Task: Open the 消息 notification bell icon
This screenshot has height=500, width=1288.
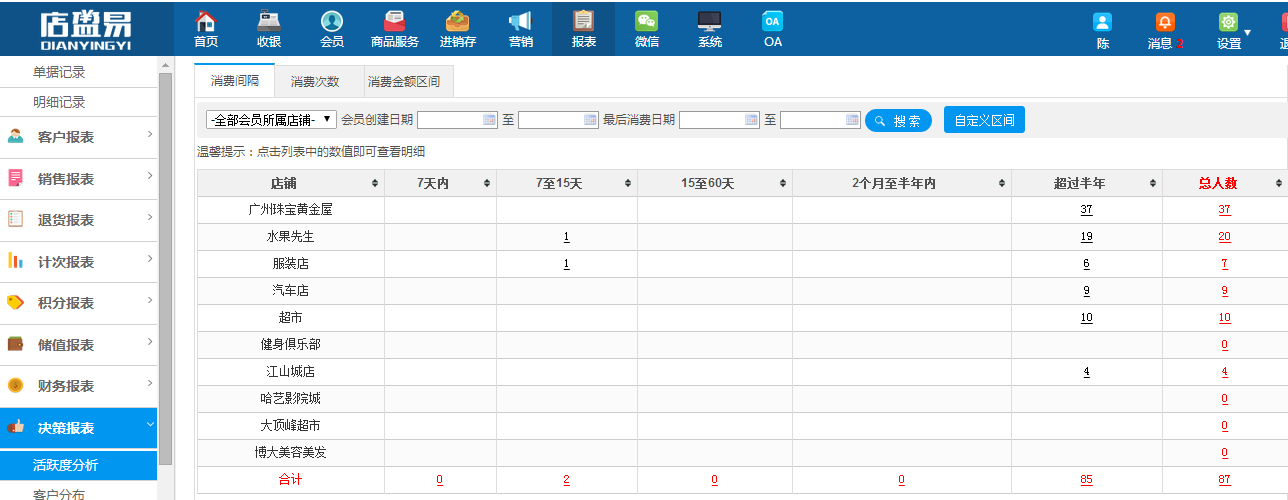Action: 1165,22
